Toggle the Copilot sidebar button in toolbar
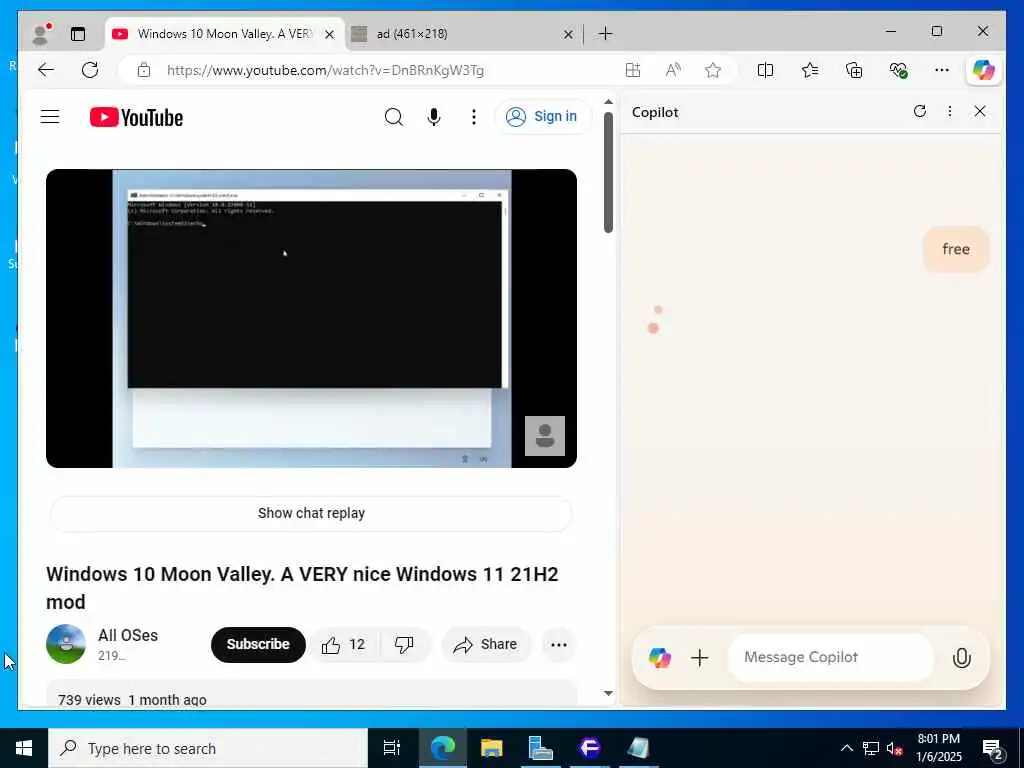 pyautogui.click(x=984, y=70)
